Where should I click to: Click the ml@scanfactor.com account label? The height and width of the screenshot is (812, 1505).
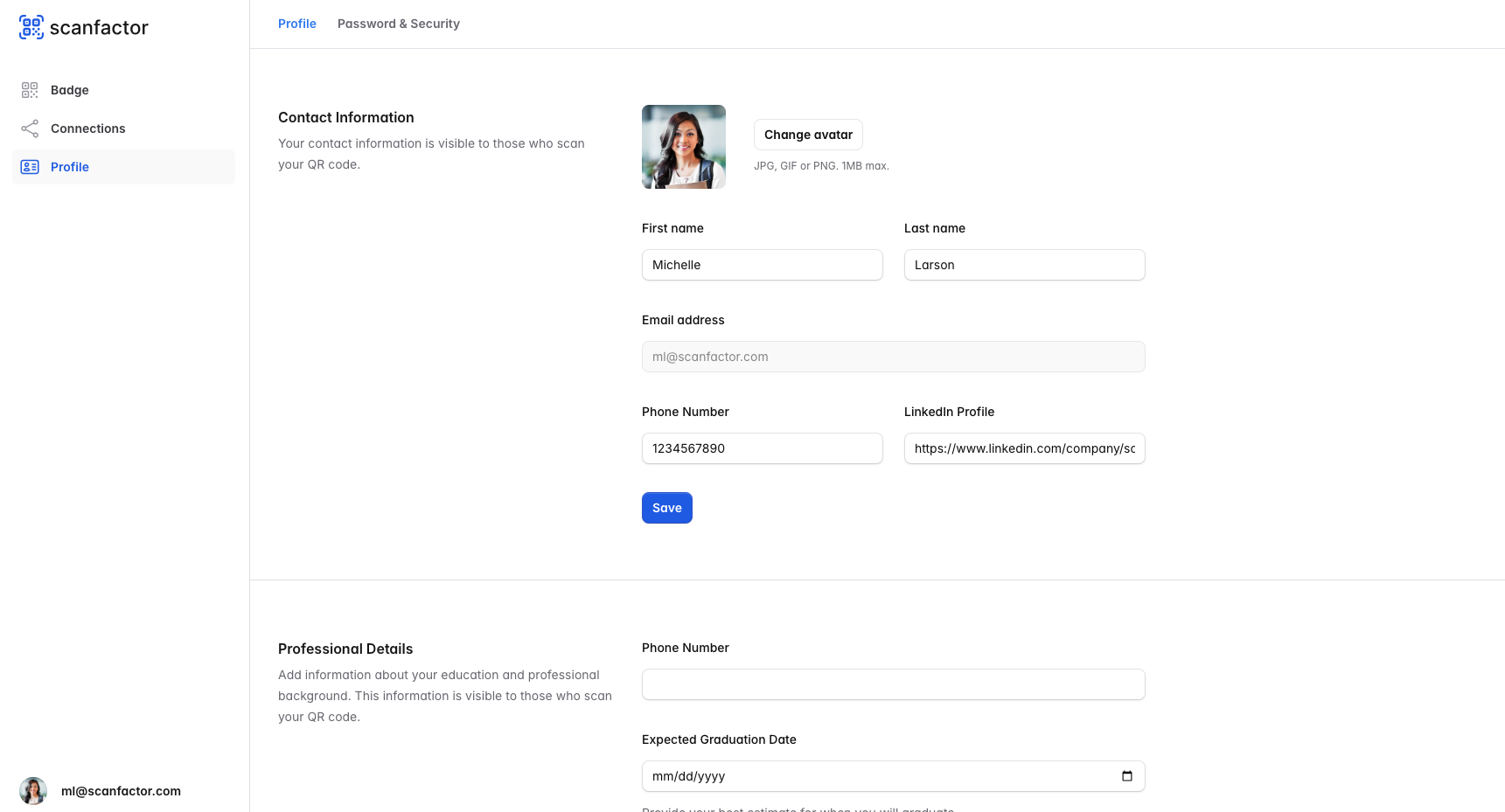pos(121,791)
